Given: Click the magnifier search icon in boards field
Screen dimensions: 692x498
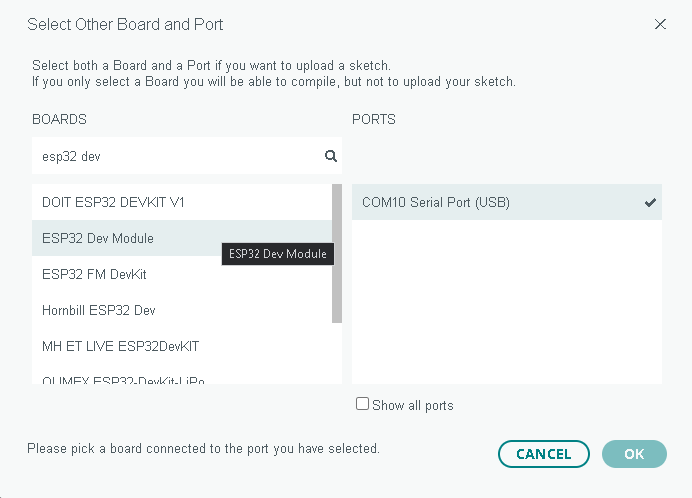Looking at the screenshot, I should 331,156.
